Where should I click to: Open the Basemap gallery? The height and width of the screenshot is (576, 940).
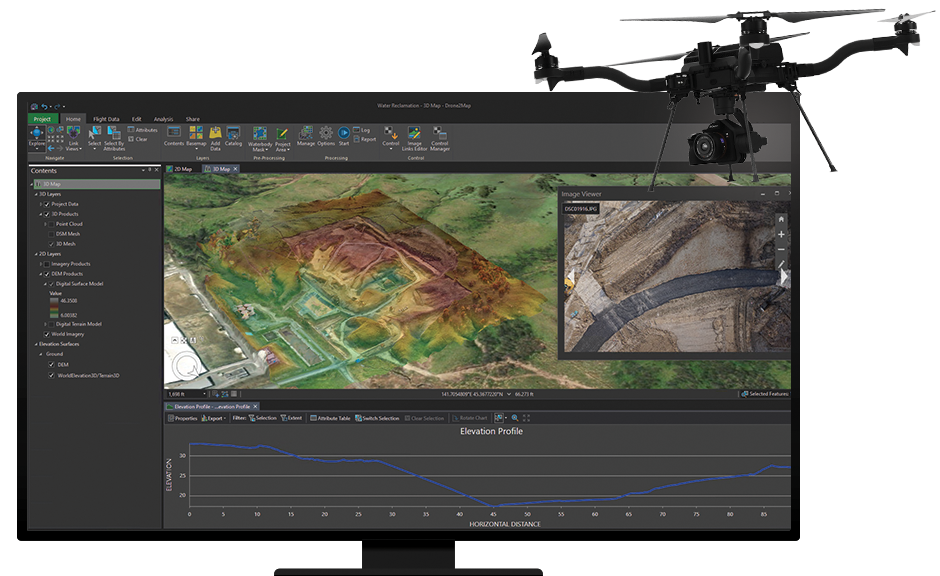(196, 133)
